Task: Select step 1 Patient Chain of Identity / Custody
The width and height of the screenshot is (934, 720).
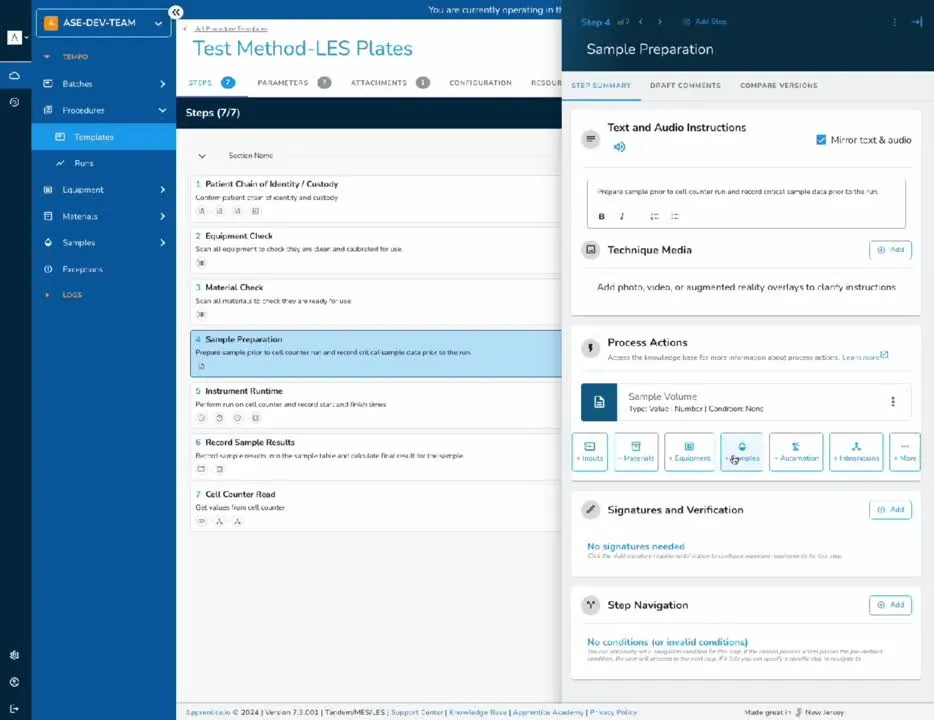Action: 376,198
